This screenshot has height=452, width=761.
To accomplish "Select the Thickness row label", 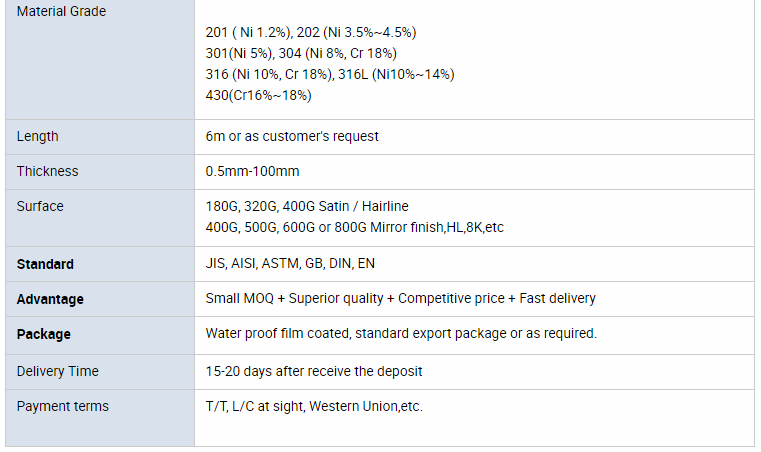I will click(x=47, y=171).
